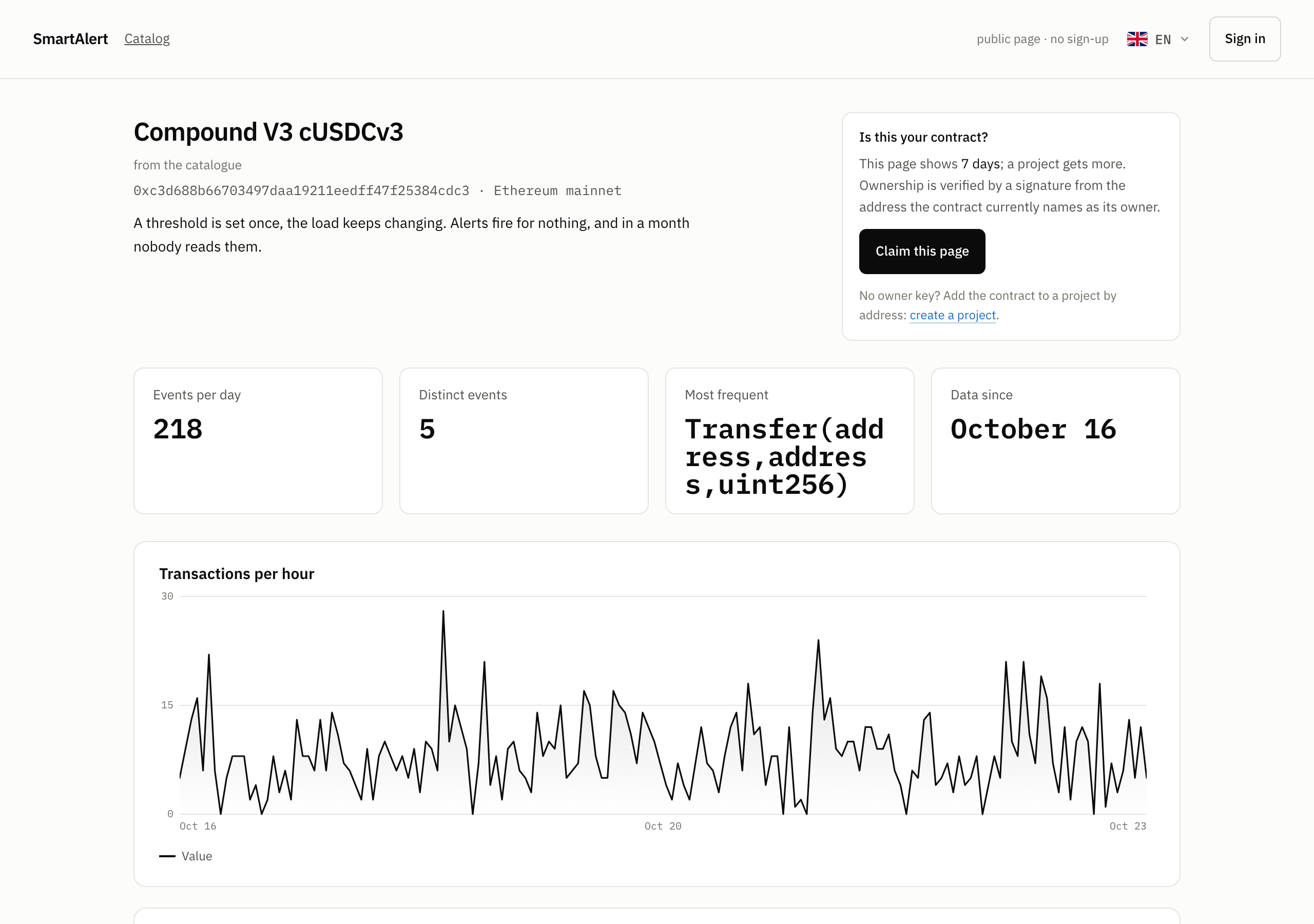Click the Distinct events value 5
The height and width of the screenshot is (924, 1314).
point(427,429)
